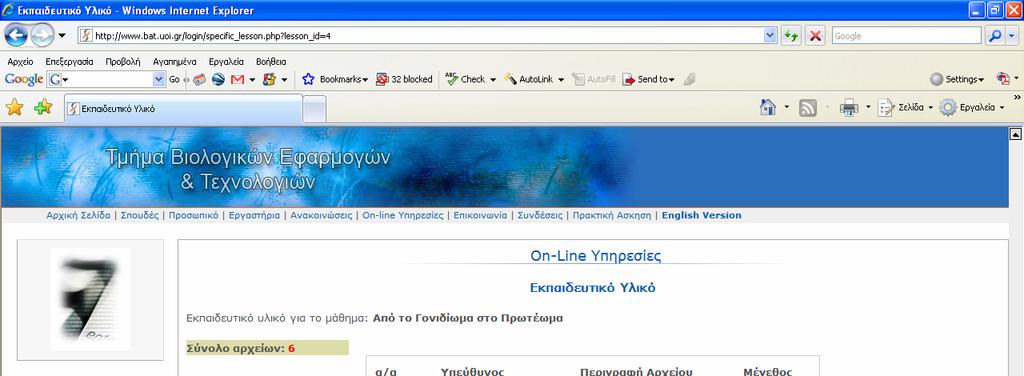This screenshot has height=376, width=1024.
Task: Go forward with the Forward arrow button
Action: (42, 35)
